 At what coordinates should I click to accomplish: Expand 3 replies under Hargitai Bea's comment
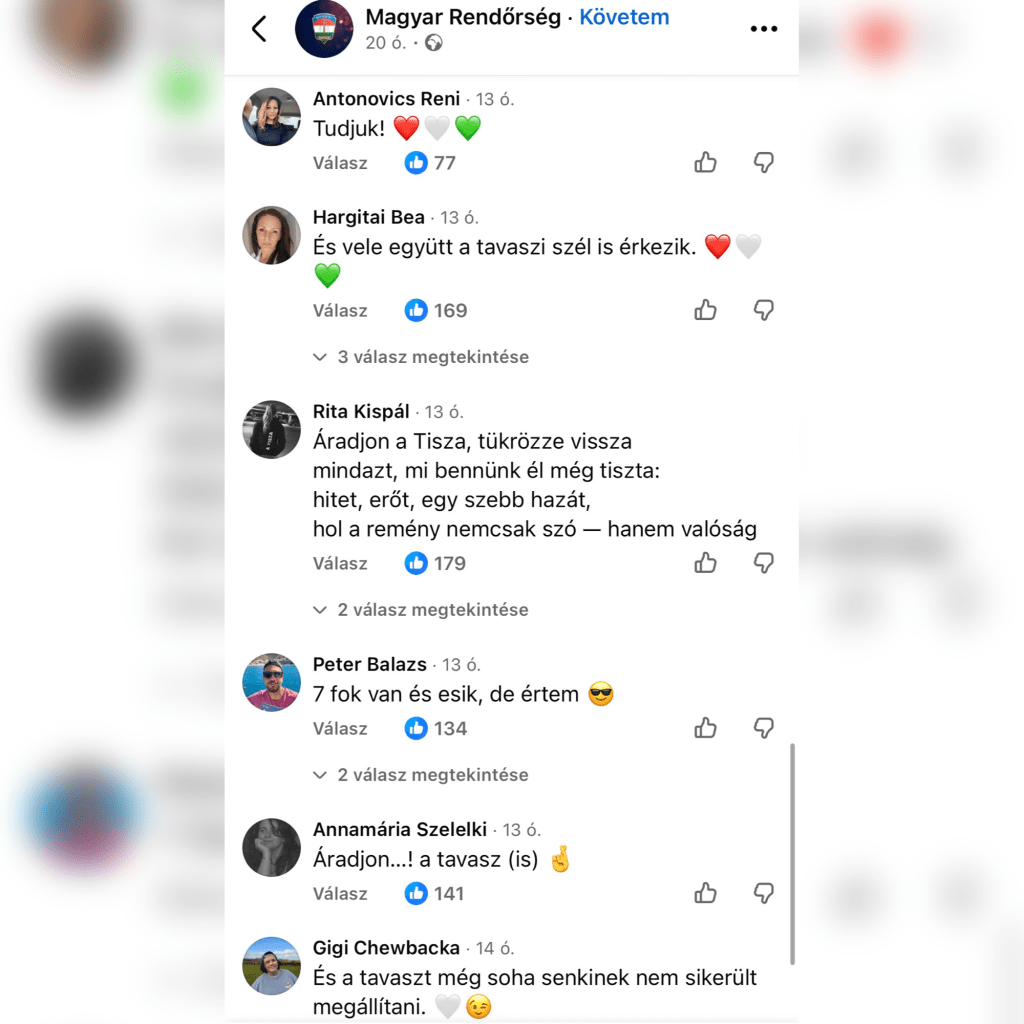[x=421, y=357]
